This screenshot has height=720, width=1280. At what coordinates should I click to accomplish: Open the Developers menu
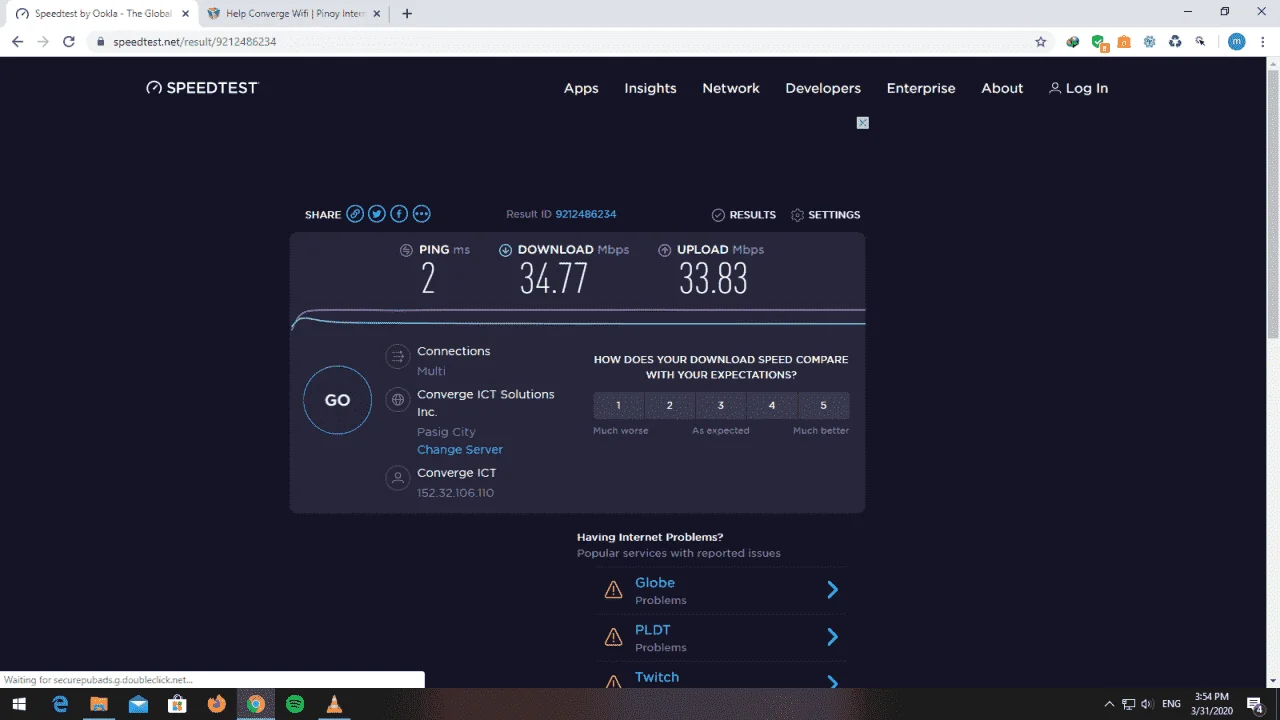tap(823, 88)
